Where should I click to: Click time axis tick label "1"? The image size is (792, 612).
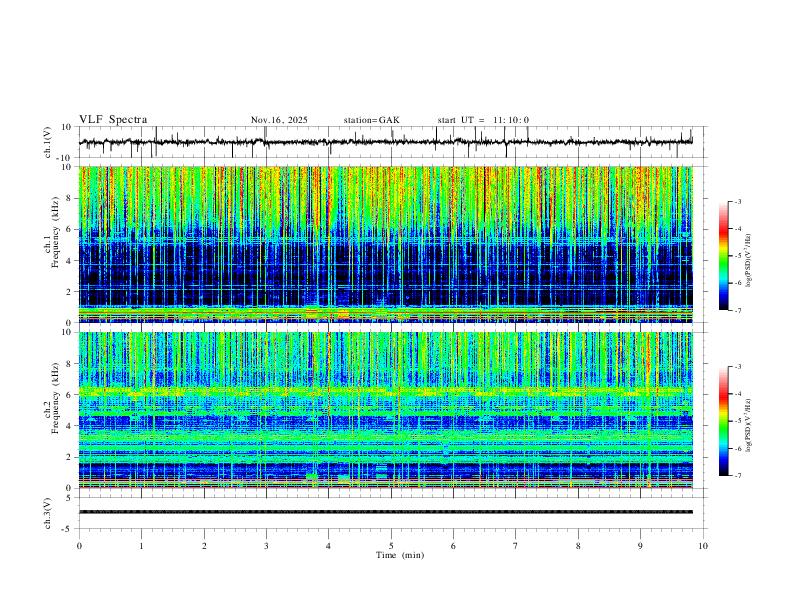(141, 546)
